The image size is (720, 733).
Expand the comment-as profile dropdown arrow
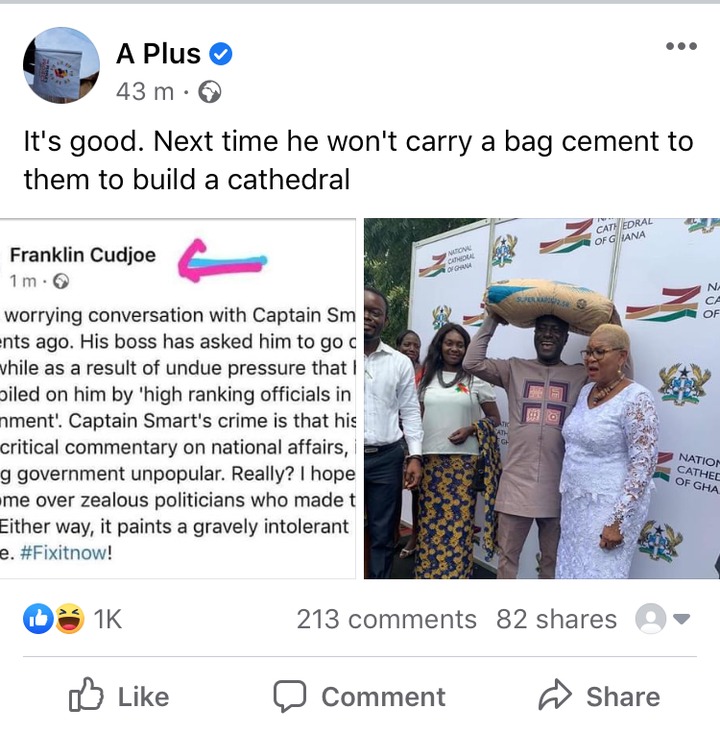coord(682,619)
